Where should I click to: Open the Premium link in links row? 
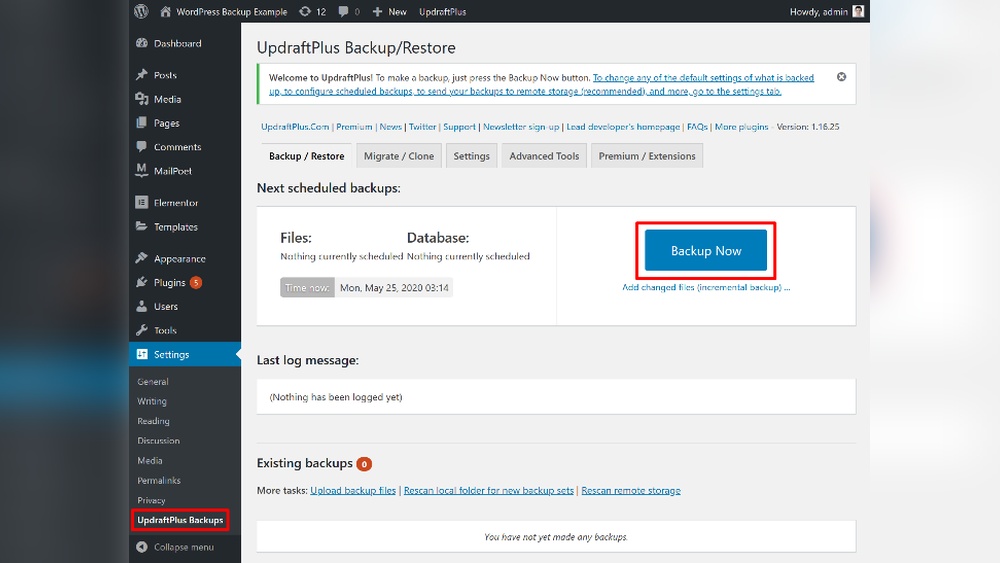point(354,127)
